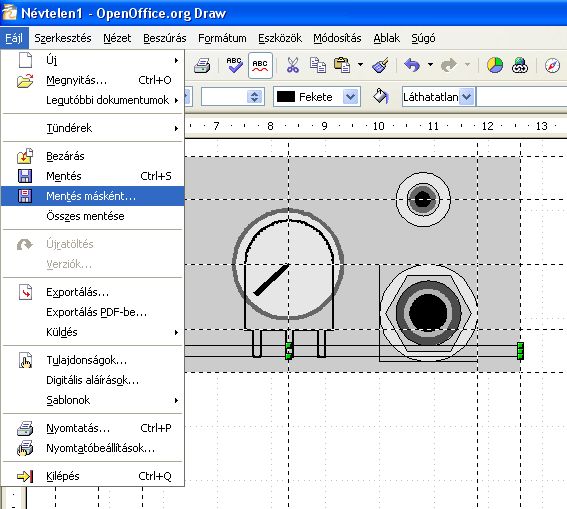Open the Ablak menu
Screen dimensions: 567x509
tap(387, 38)
